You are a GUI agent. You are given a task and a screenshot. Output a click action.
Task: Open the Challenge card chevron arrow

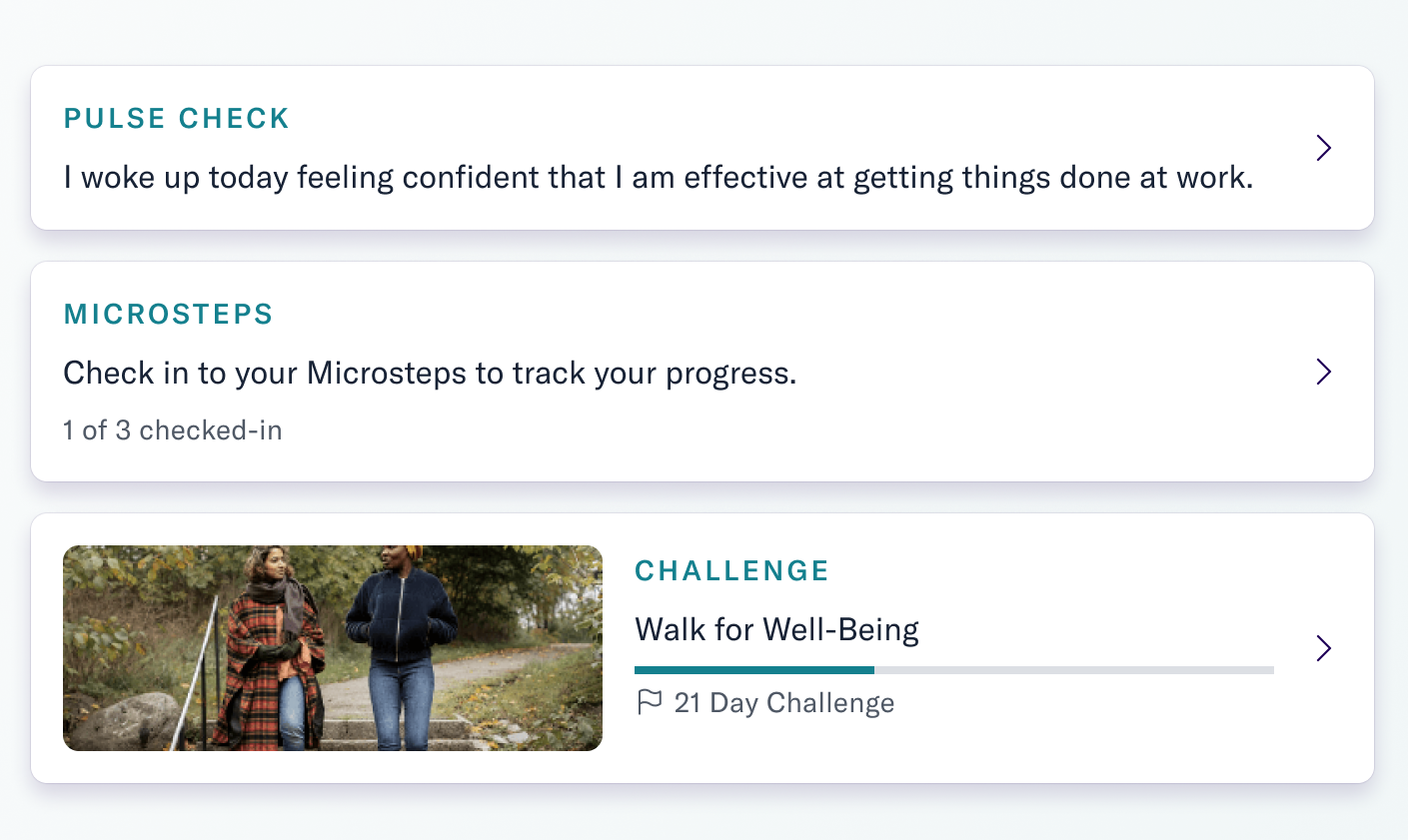click(x=1324, y=648)
